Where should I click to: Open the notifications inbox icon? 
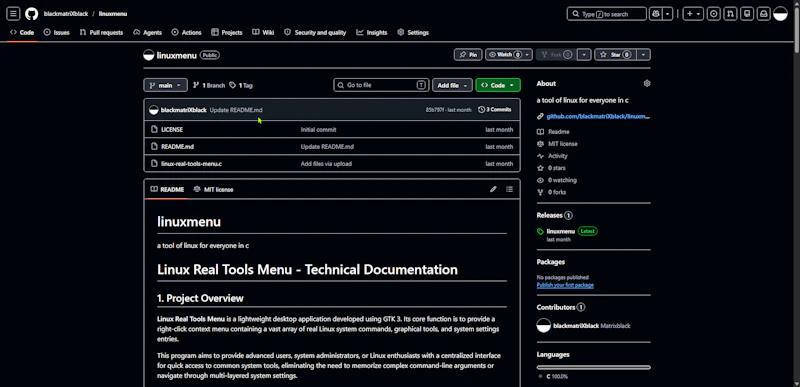click(764, 14)
